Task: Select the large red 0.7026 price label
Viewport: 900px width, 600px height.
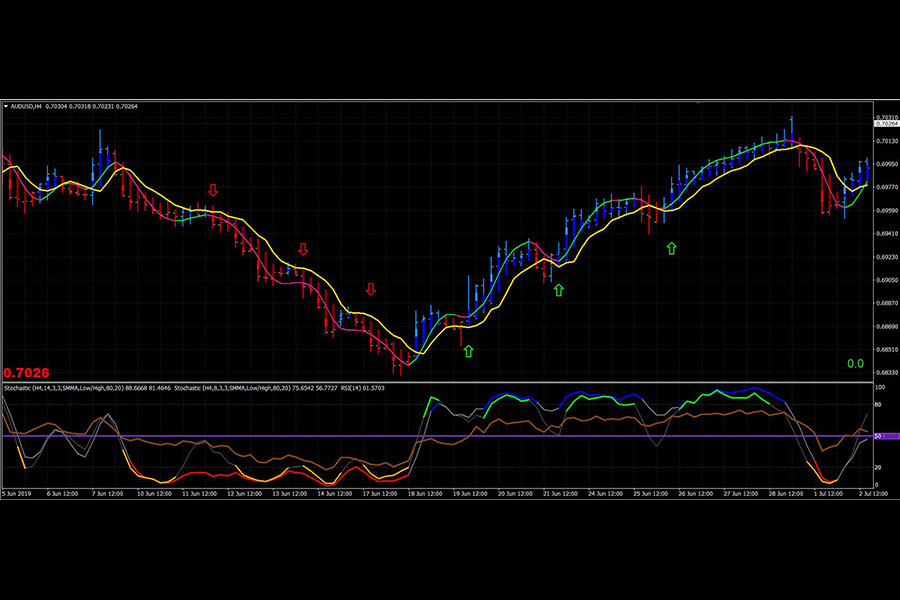Action: click(26, 373)
